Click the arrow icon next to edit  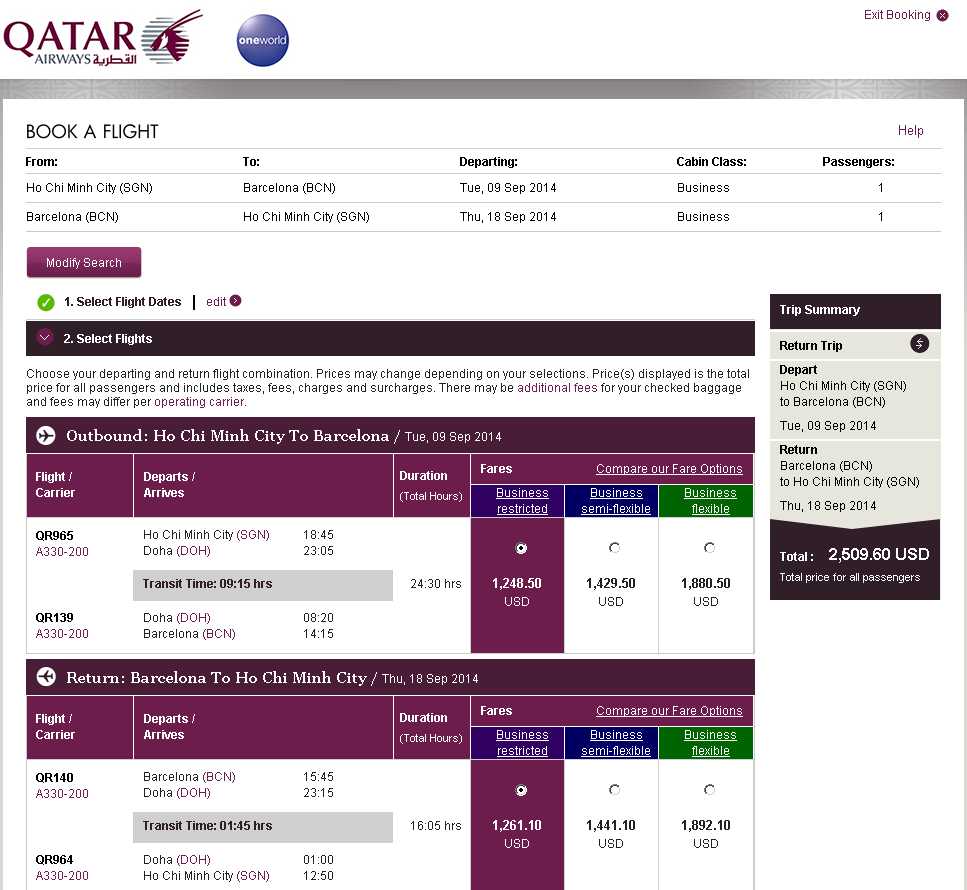click(x=236, y=301)
